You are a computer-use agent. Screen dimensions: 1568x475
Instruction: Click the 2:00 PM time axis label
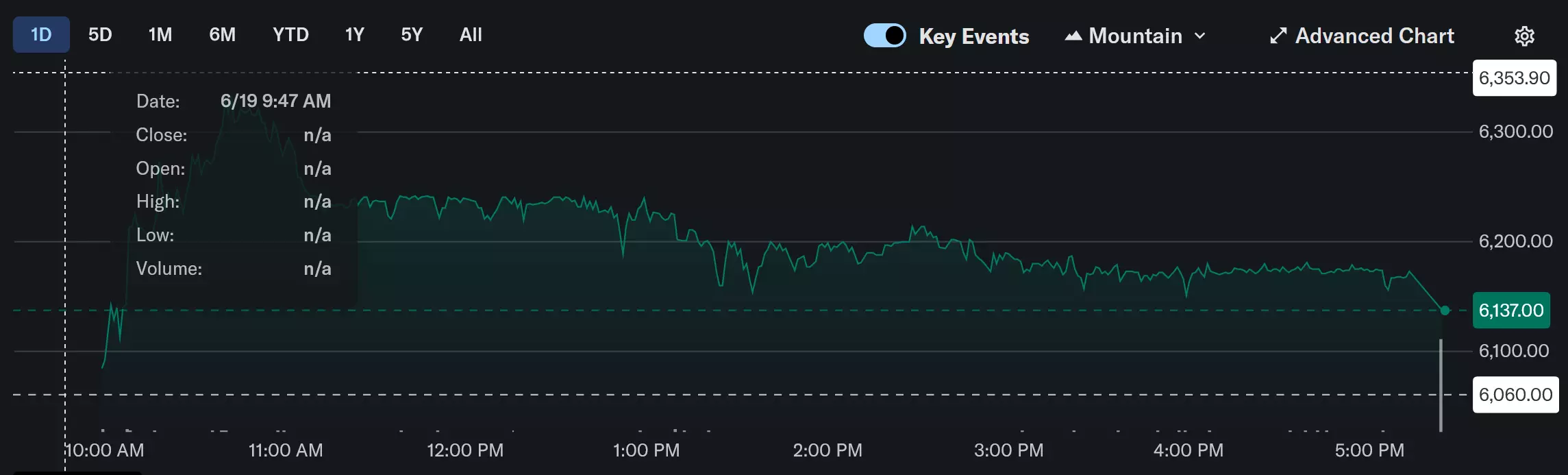pos(827,450)
